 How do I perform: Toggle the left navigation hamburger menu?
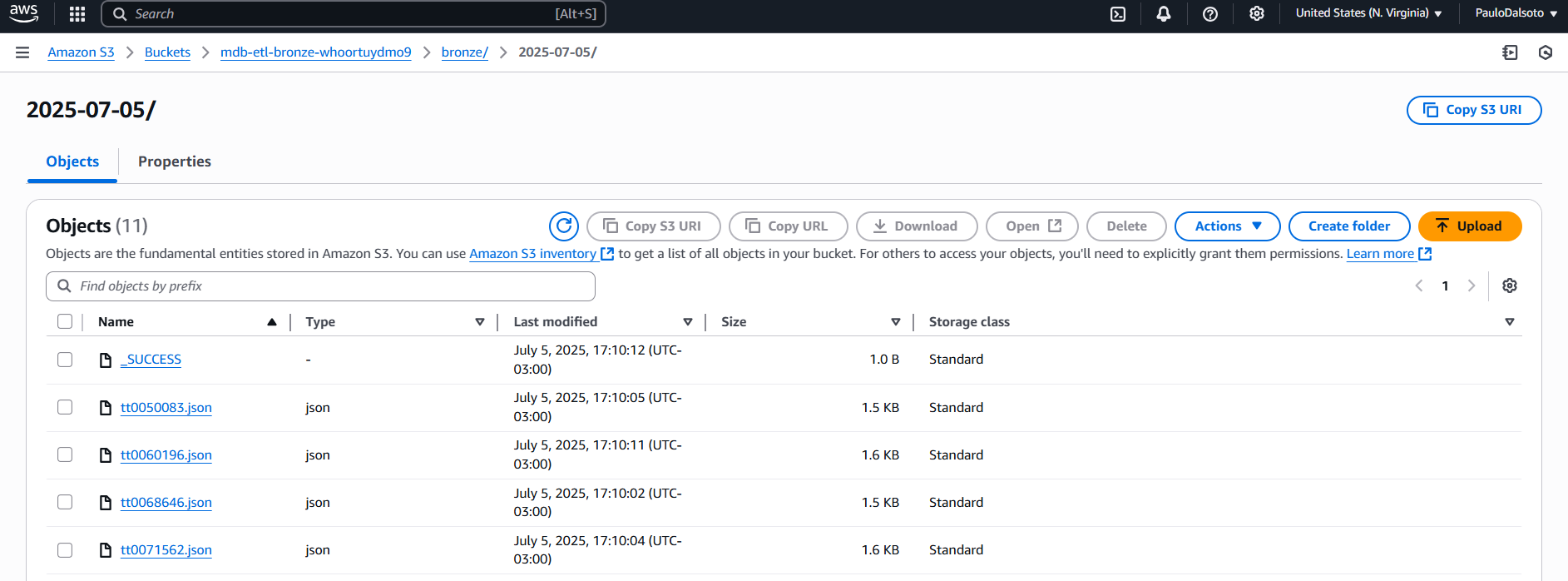22,52
